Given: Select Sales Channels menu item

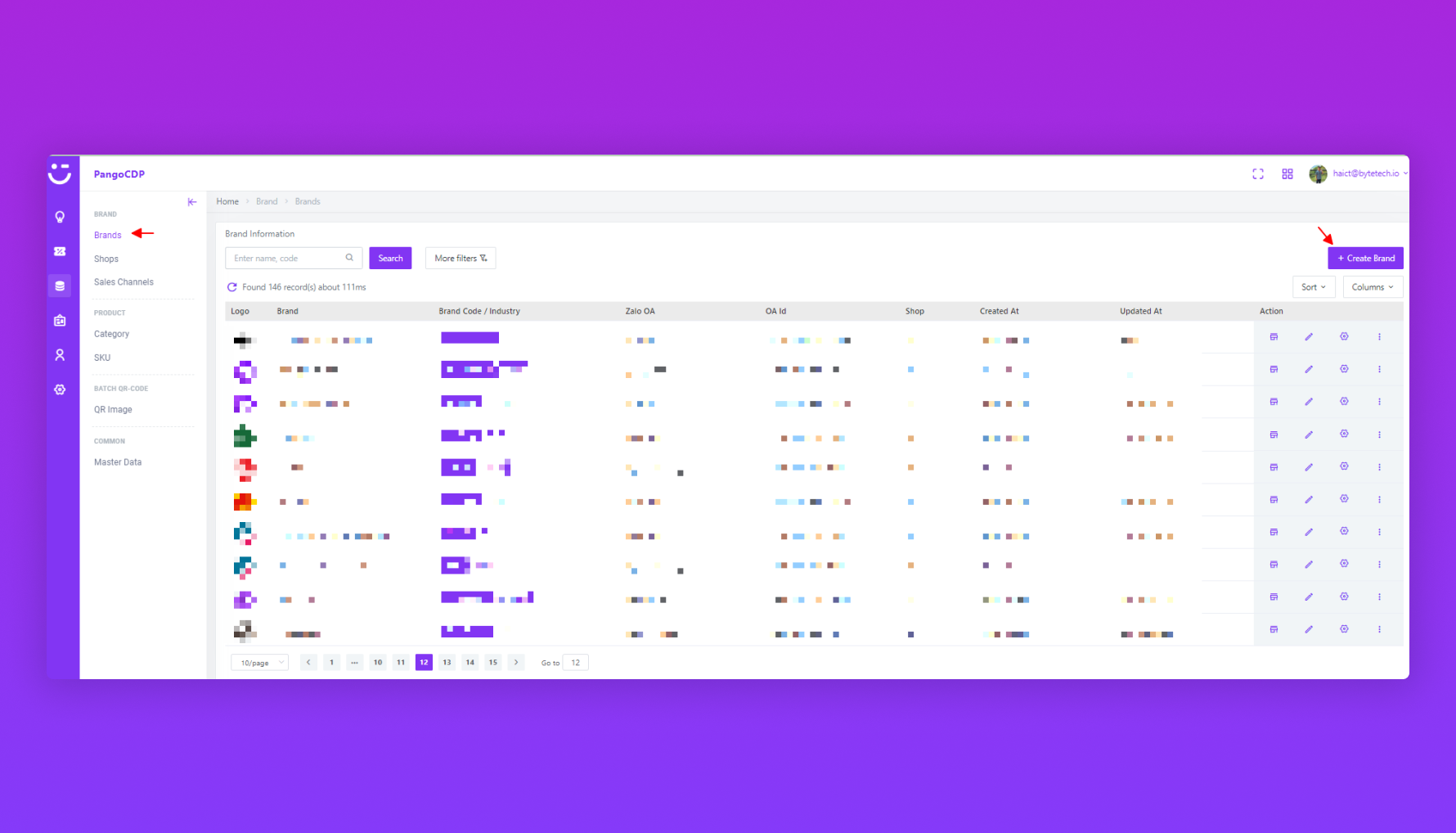Looking at the screenshot, I should [124, 282].
